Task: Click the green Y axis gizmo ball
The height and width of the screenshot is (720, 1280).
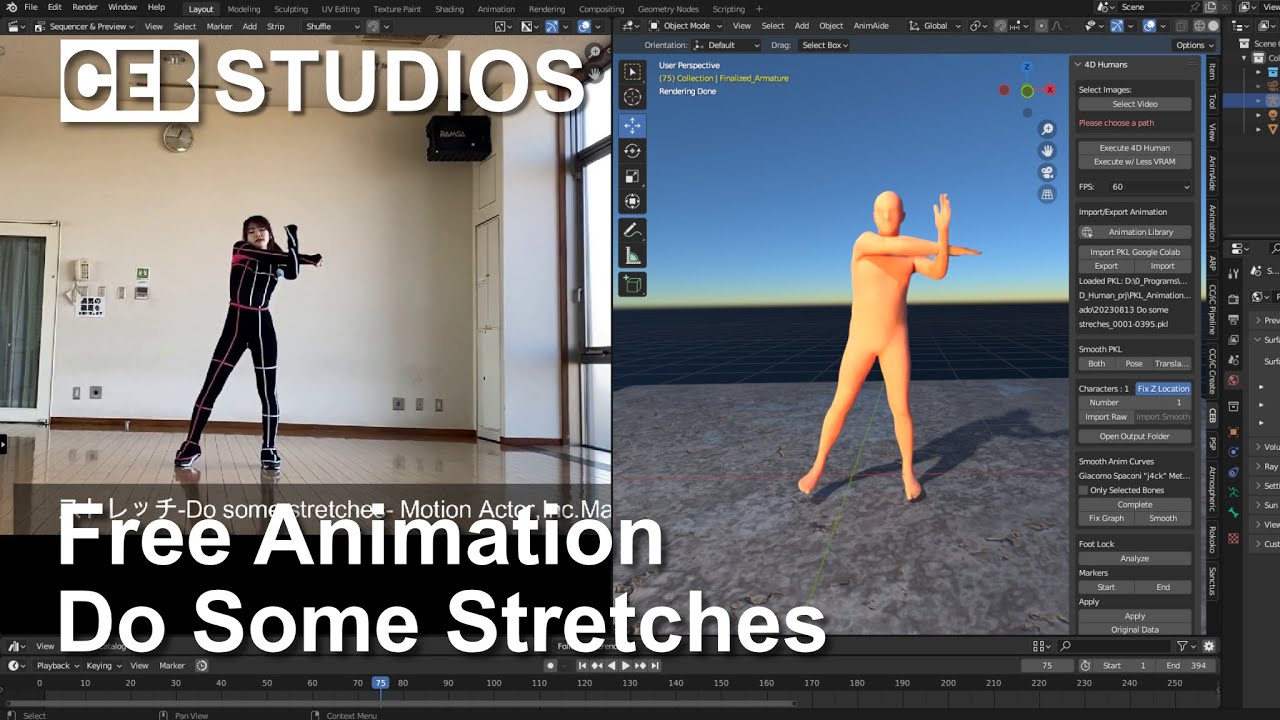Action: coord(1027,91)
